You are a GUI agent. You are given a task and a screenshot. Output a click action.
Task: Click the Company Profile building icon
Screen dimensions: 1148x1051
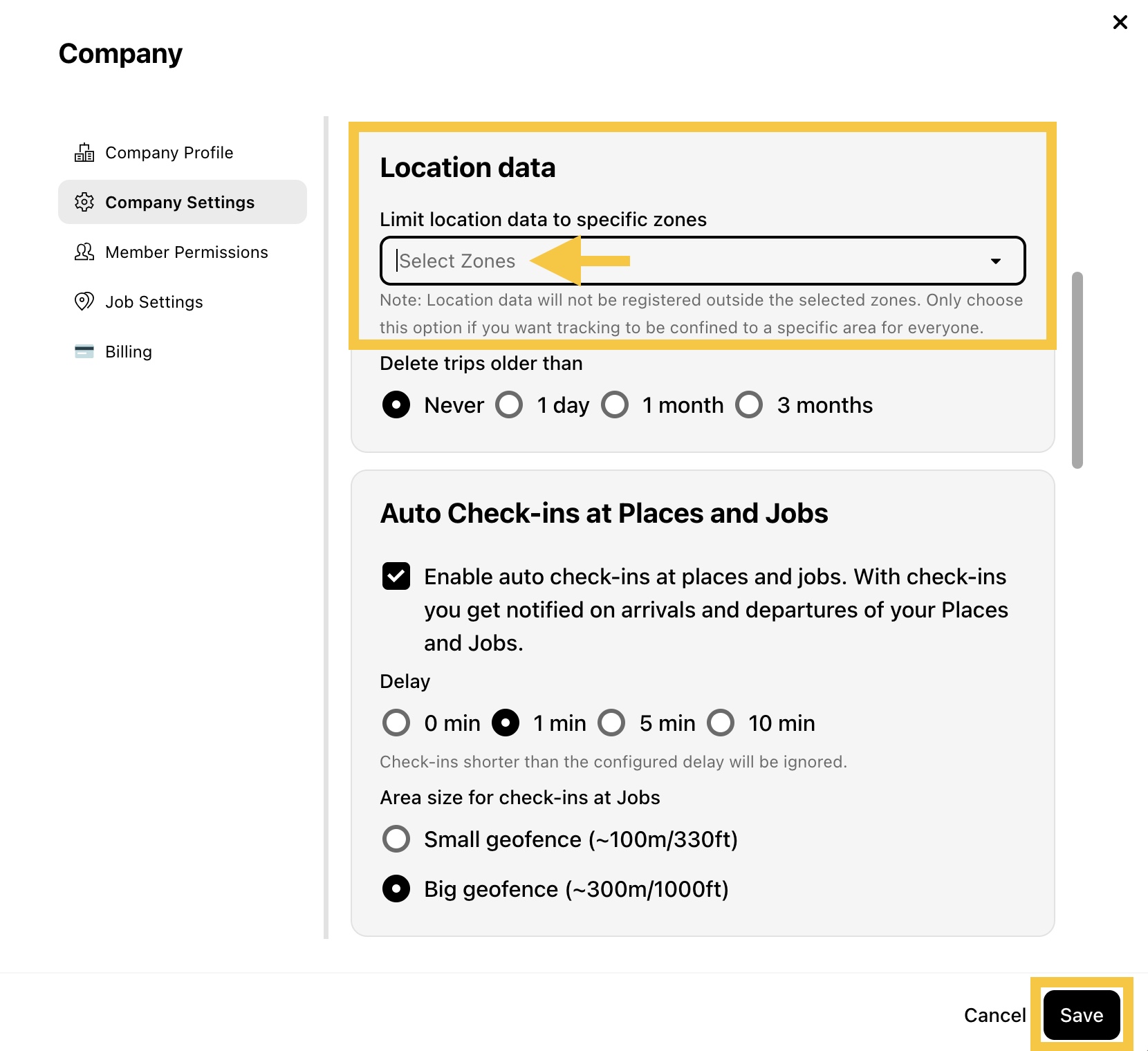pos(84,153)
